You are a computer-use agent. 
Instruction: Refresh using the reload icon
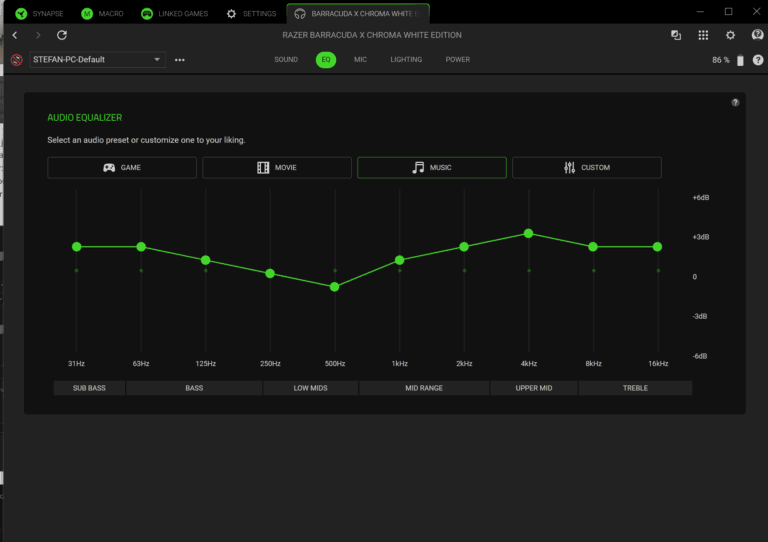tap(62, 35)
